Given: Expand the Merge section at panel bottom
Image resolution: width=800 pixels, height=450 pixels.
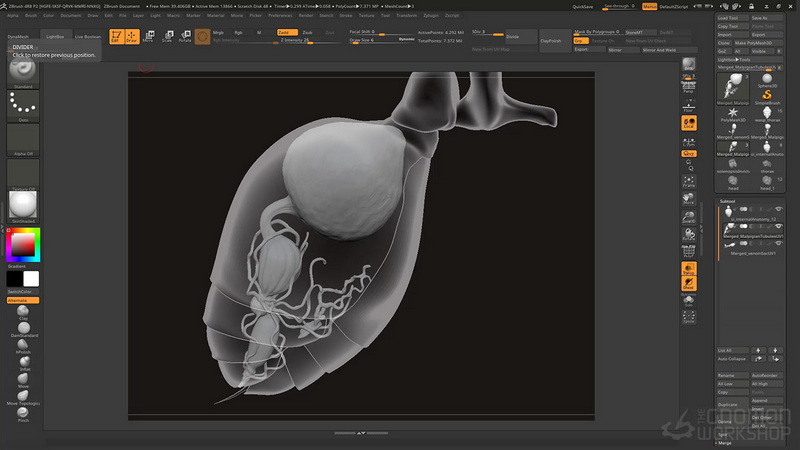Looking at the screenshot, I should coord(724,443).
